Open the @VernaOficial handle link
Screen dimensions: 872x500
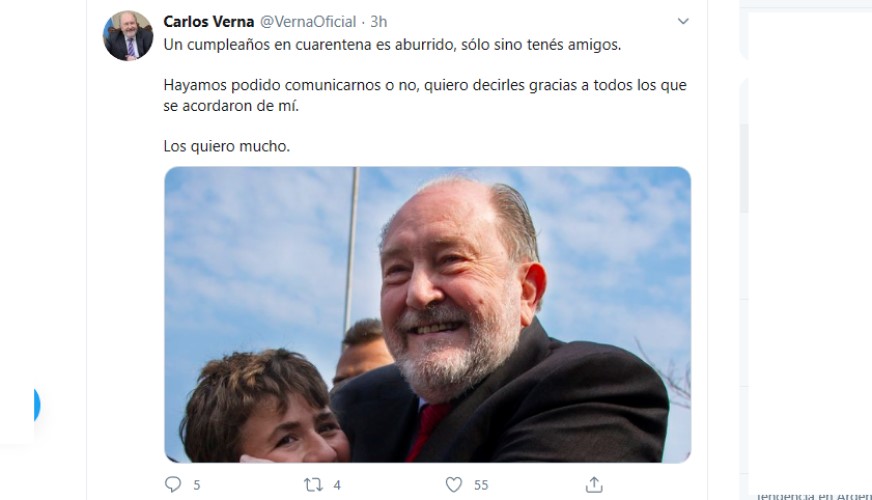[x=308, y=22]
